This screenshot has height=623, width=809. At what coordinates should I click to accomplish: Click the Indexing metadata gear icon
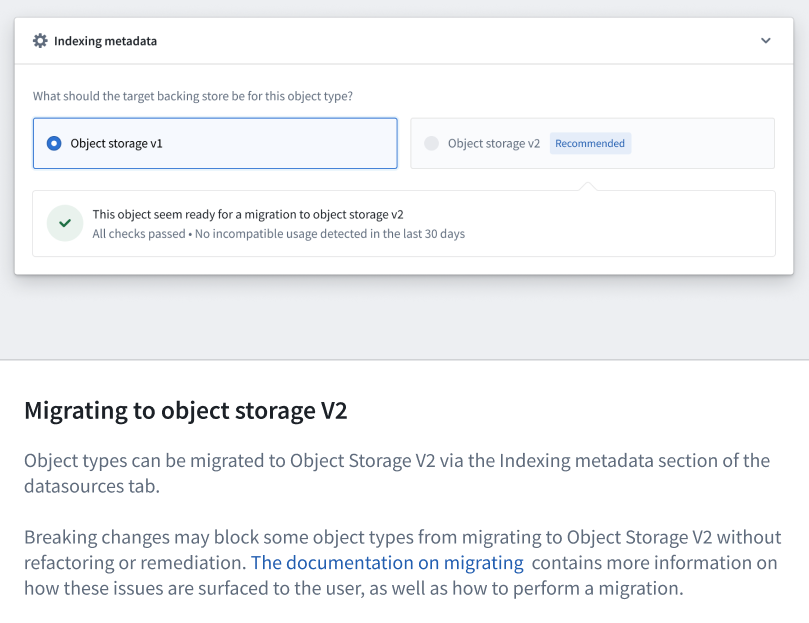(40, 41)
